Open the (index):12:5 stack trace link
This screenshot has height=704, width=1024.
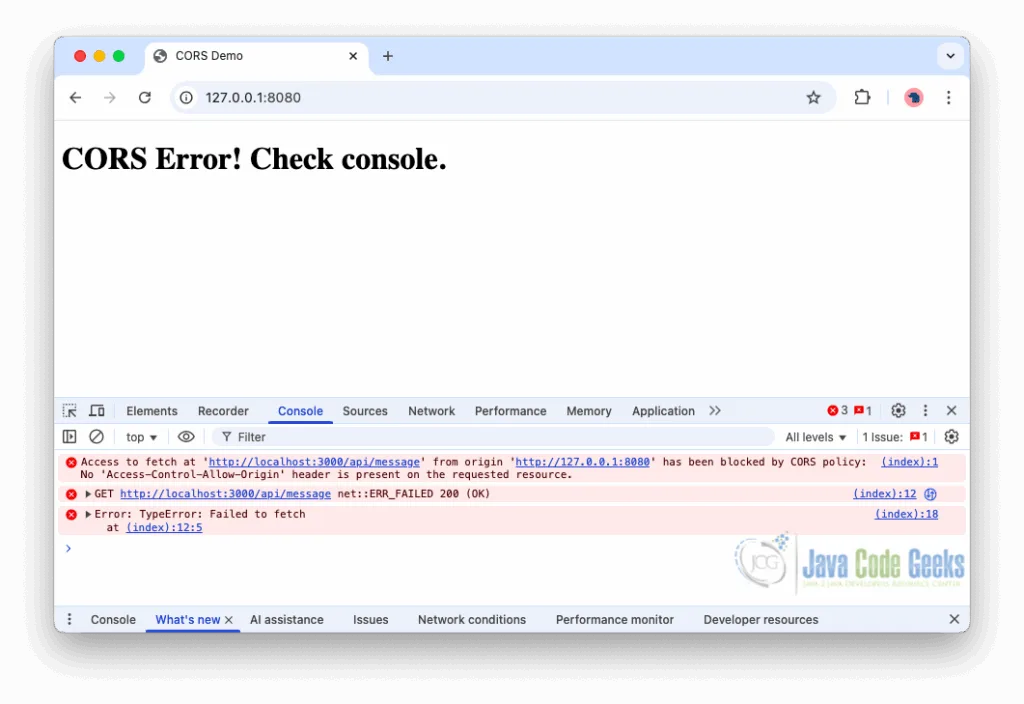tap(164, 528)
